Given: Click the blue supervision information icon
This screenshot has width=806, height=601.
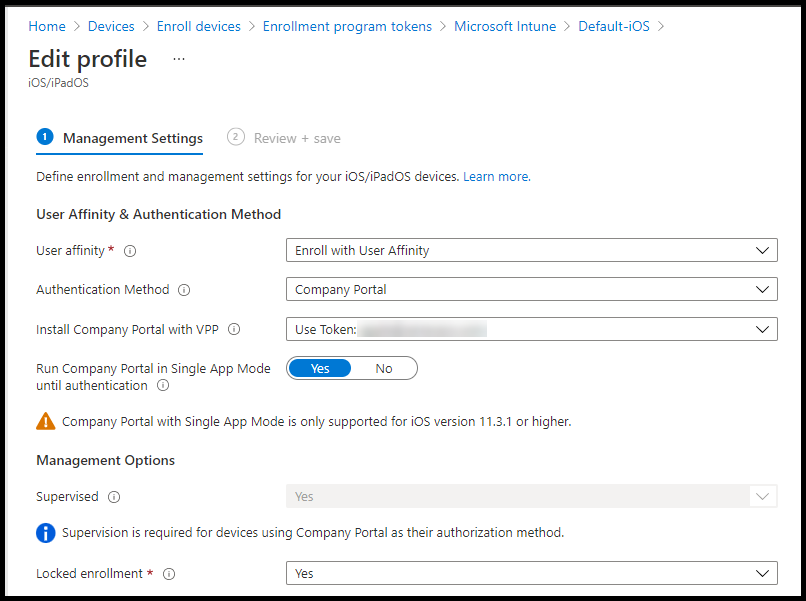Looking at the screenshot, I should tap(46, 533).
